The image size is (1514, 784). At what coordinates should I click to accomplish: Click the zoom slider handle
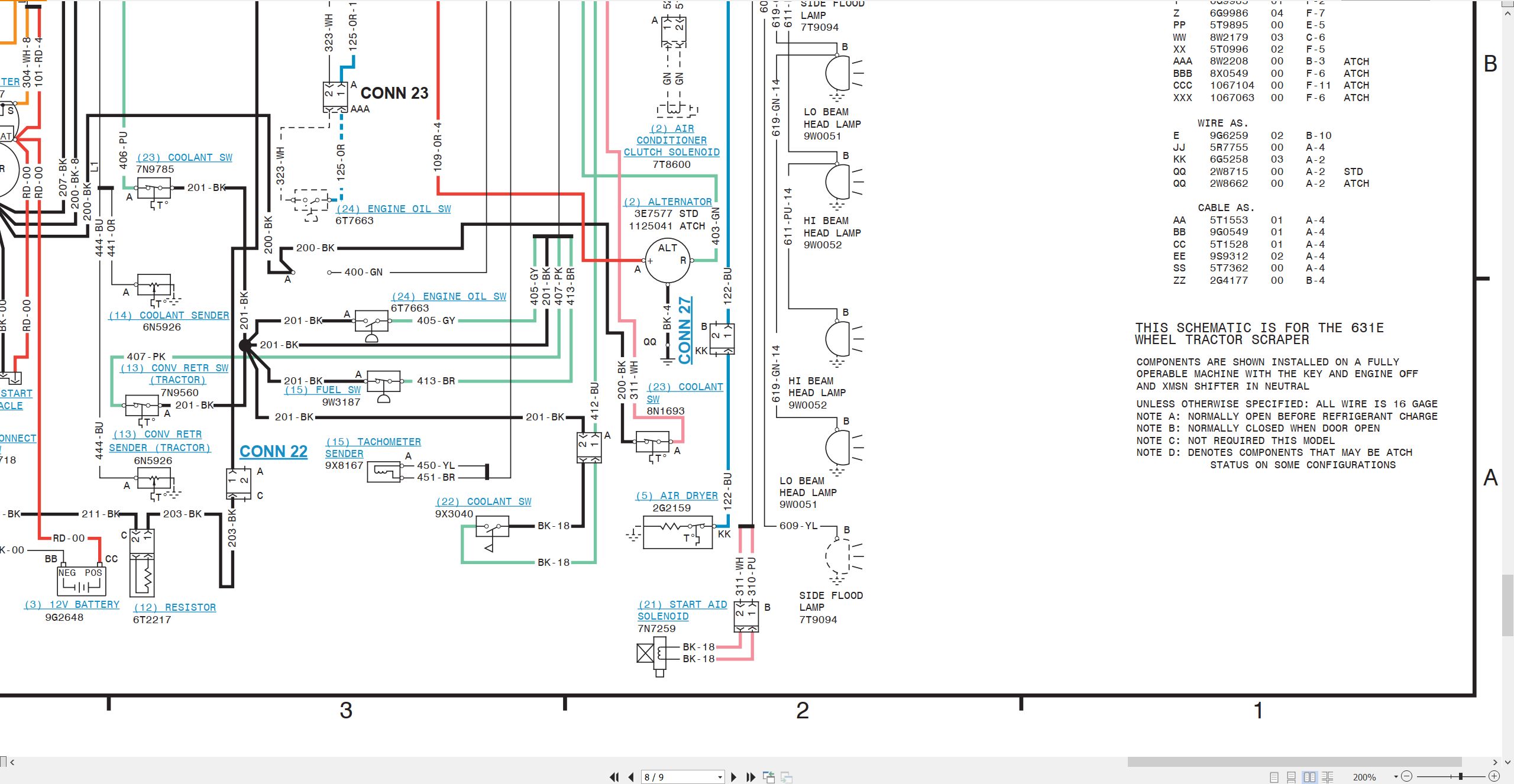[x=1461, y=776]
